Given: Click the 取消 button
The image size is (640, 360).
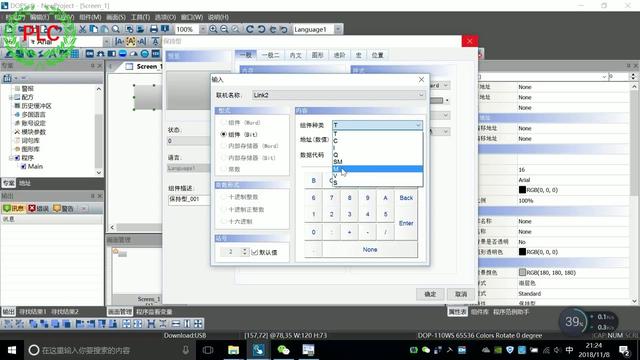Looking at the screenshot, I should (x=461, y=294).
